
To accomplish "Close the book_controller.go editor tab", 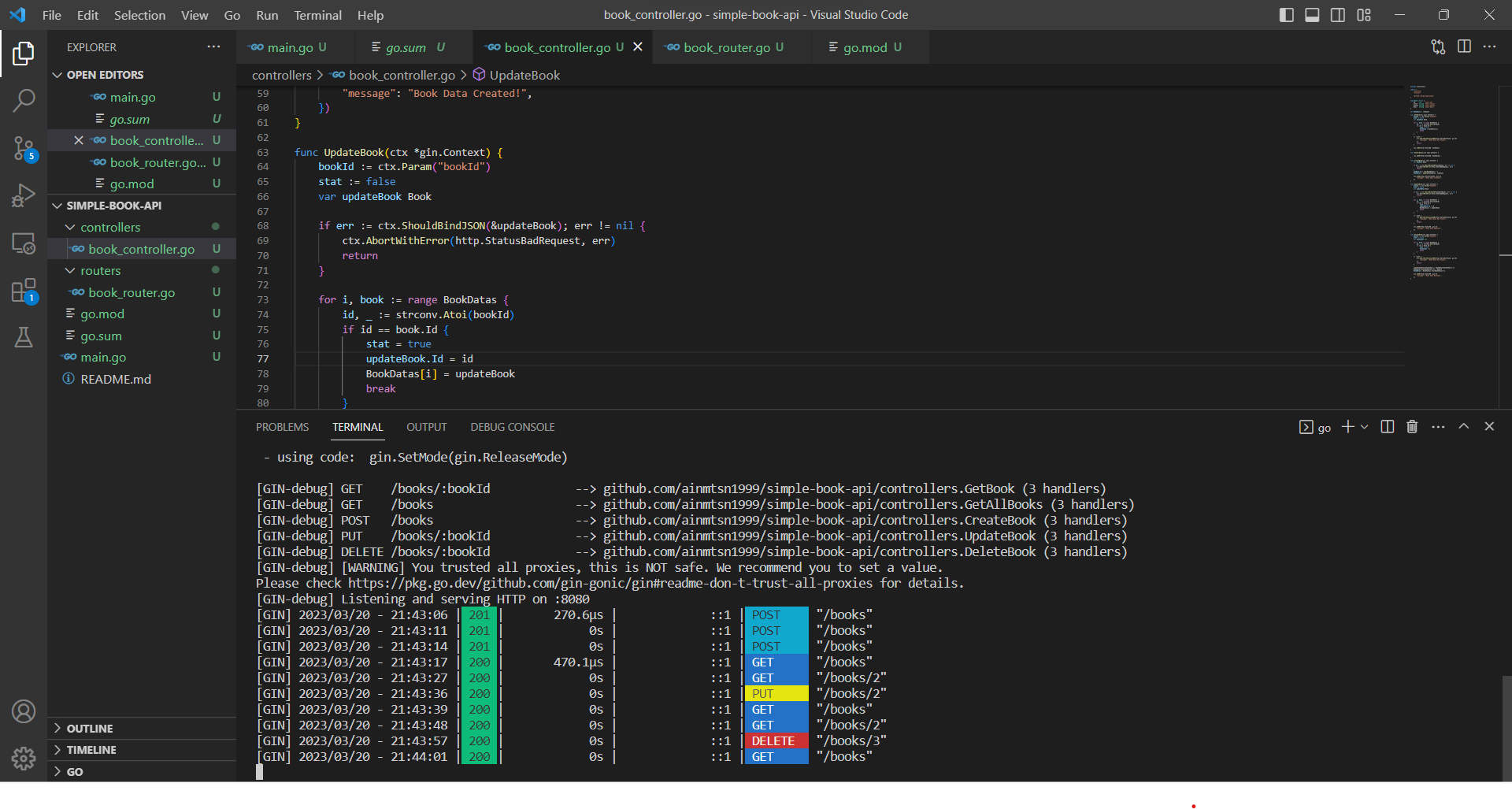I will (638, 47).
